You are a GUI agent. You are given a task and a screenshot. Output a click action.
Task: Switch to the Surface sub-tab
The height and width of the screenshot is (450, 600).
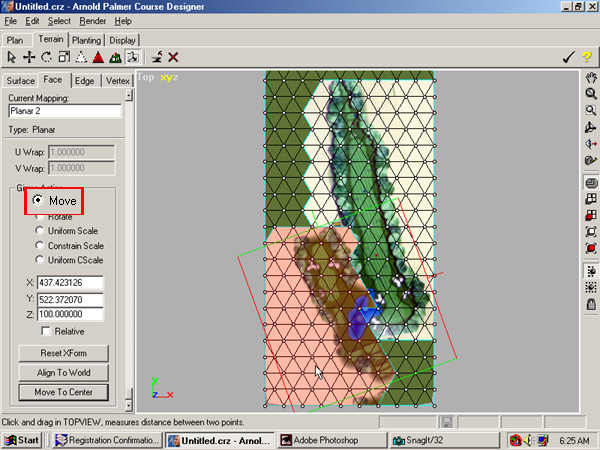[20, 81]
